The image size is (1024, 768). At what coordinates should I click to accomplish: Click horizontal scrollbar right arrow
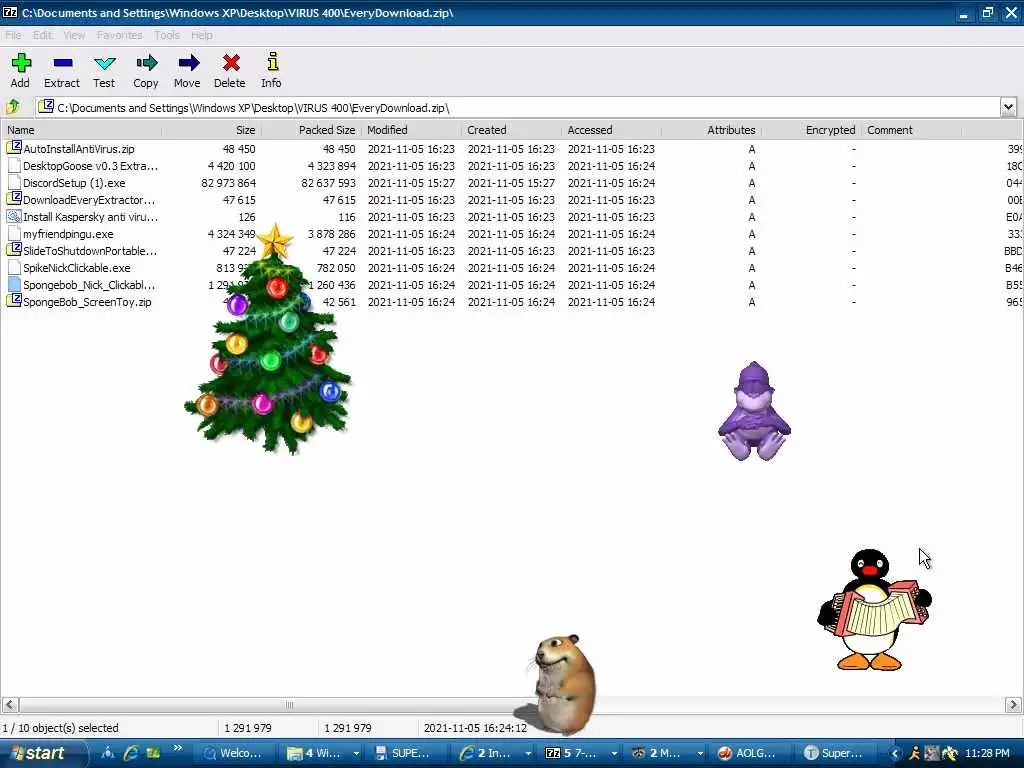click(x=1013, y=705)
